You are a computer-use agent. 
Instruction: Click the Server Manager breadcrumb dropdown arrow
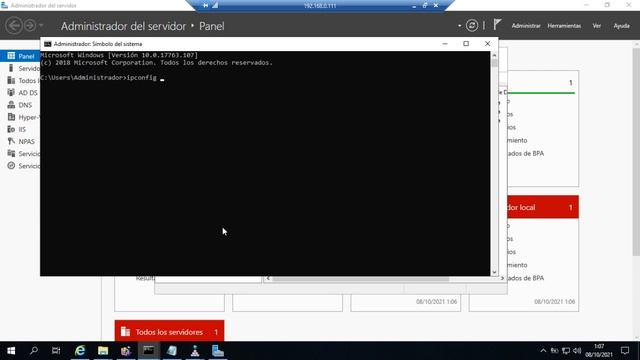[460, 26]
